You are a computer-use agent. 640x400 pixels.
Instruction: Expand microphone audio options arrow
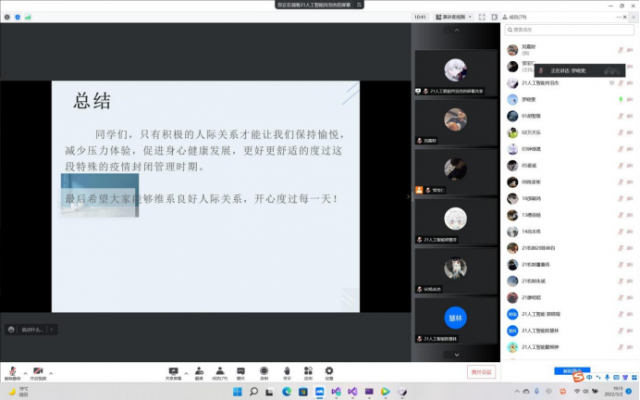[x=23, y=368]
